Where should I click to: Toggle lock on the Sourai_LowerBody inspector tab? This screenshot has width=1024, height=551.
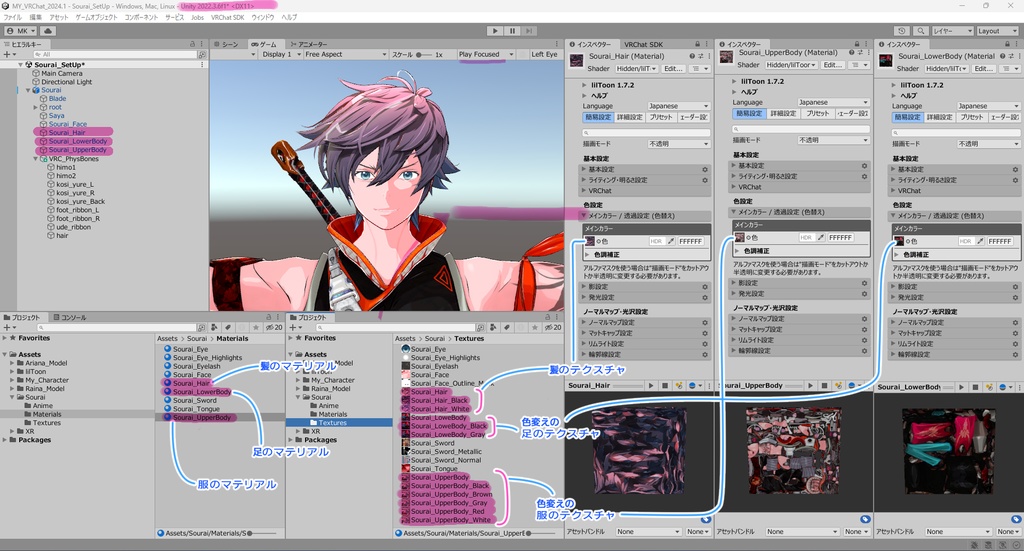[x=1007, y=44]
